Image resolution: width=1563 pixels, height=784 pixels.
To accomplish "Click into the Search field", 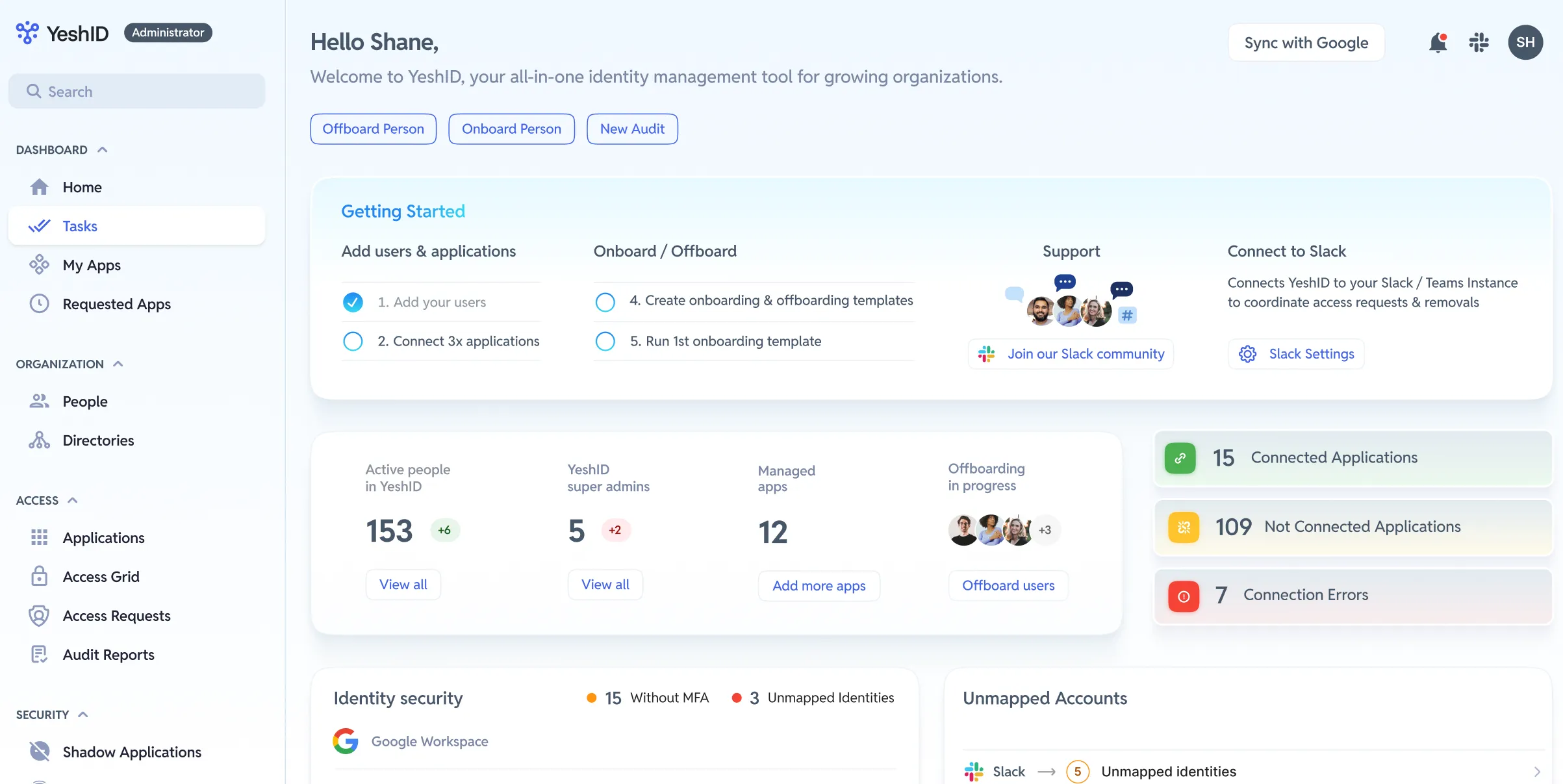I will tap(136, 92).
